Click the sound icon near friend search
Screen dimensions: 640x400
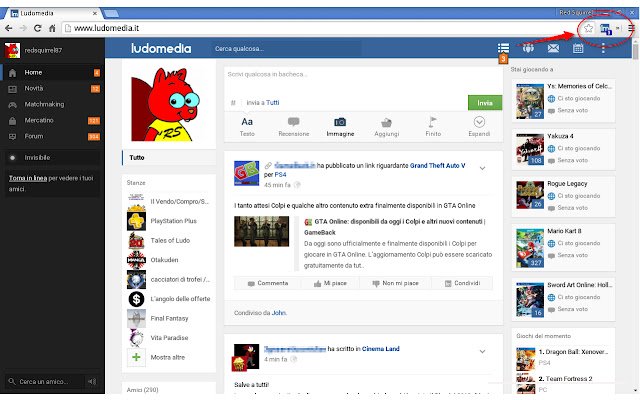coord(92,382)
